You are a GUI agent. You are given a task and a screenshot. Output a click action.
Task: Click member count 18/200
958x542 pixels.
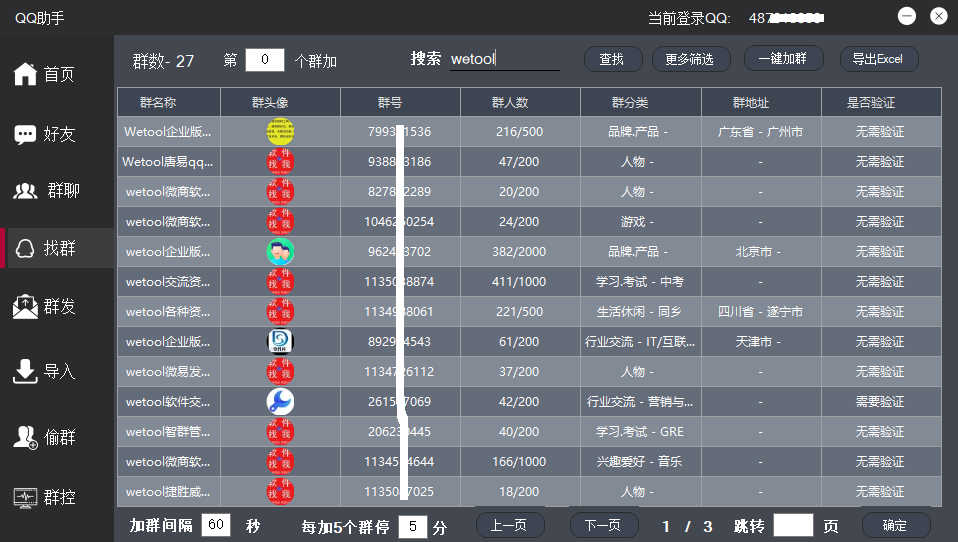(519, 491)
